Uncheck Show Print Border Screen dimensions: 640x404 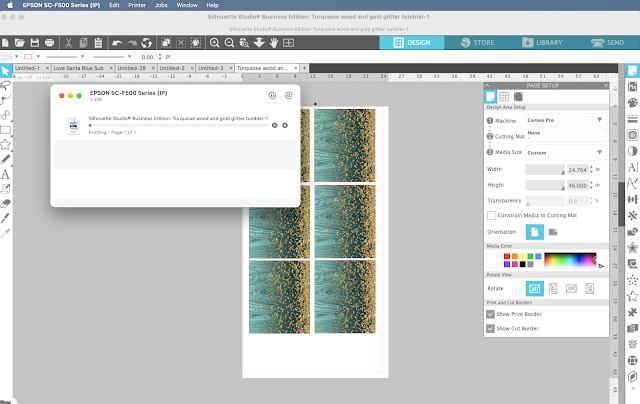tap(491, 314)
